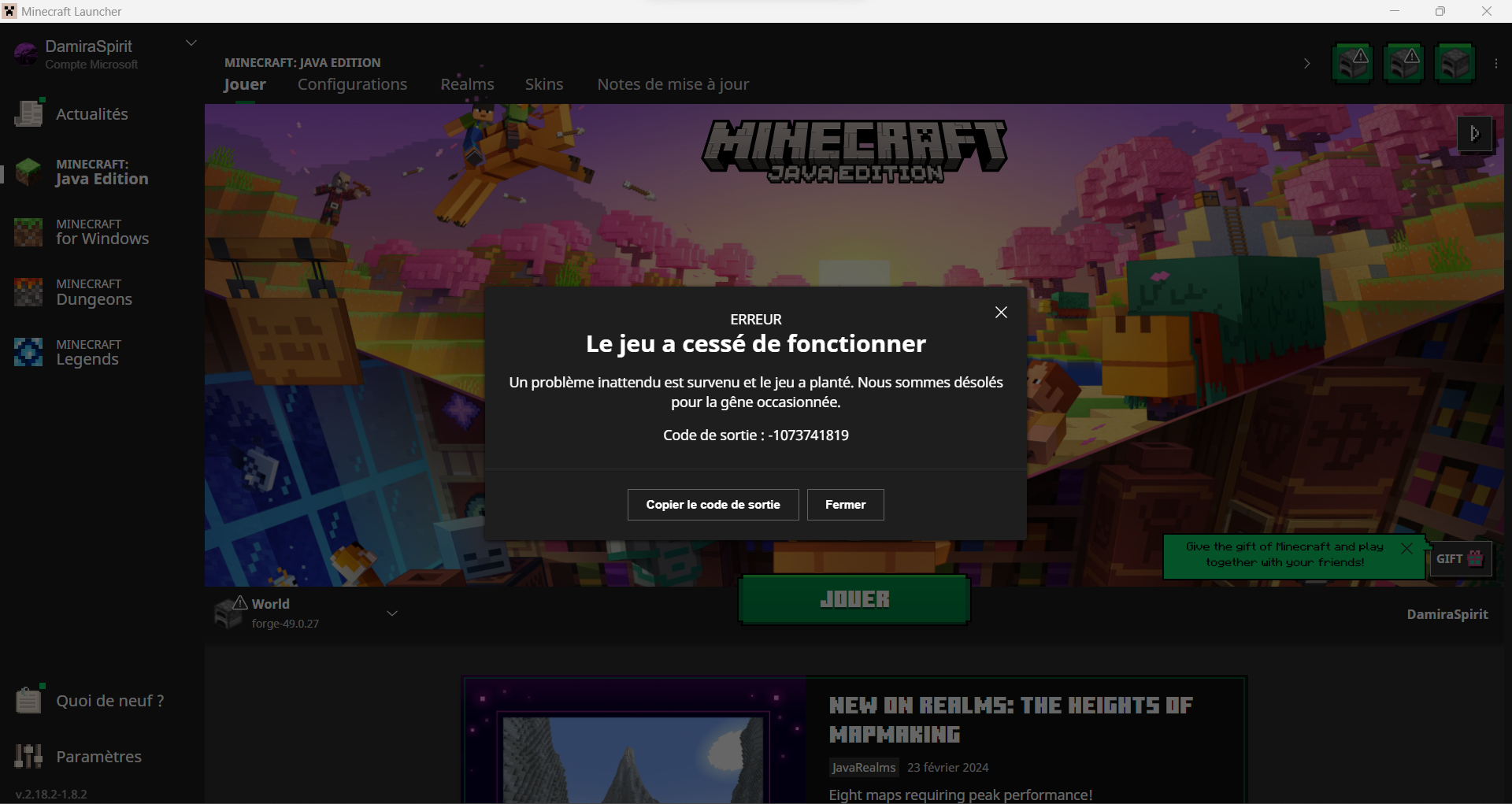Open the Skins tab
This screenshot has width=1512, height=804.
544,84
